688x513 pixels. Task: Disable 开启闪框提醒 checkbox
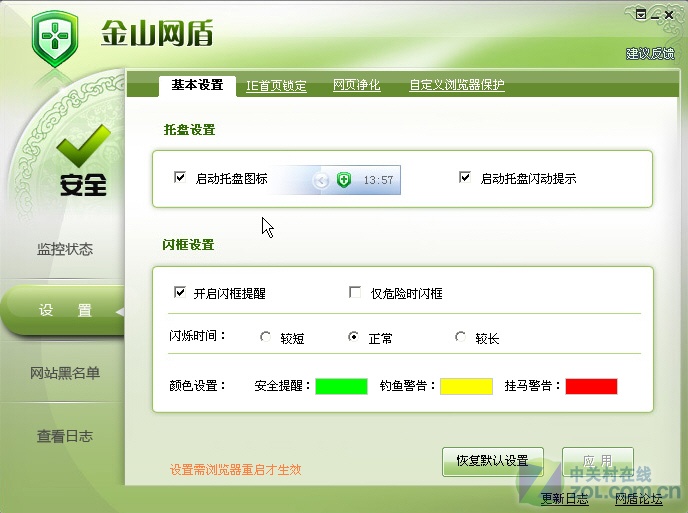click(x=180, y=292)
